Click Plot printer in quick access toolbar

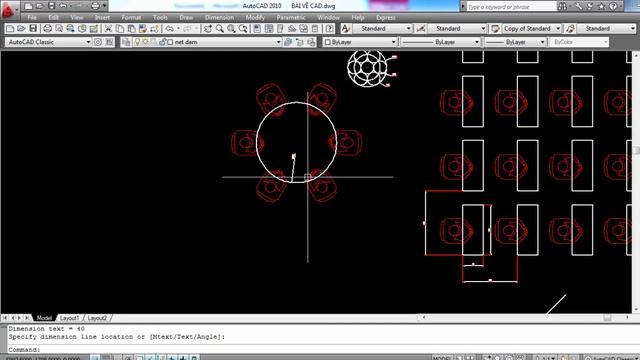point(95,6)
